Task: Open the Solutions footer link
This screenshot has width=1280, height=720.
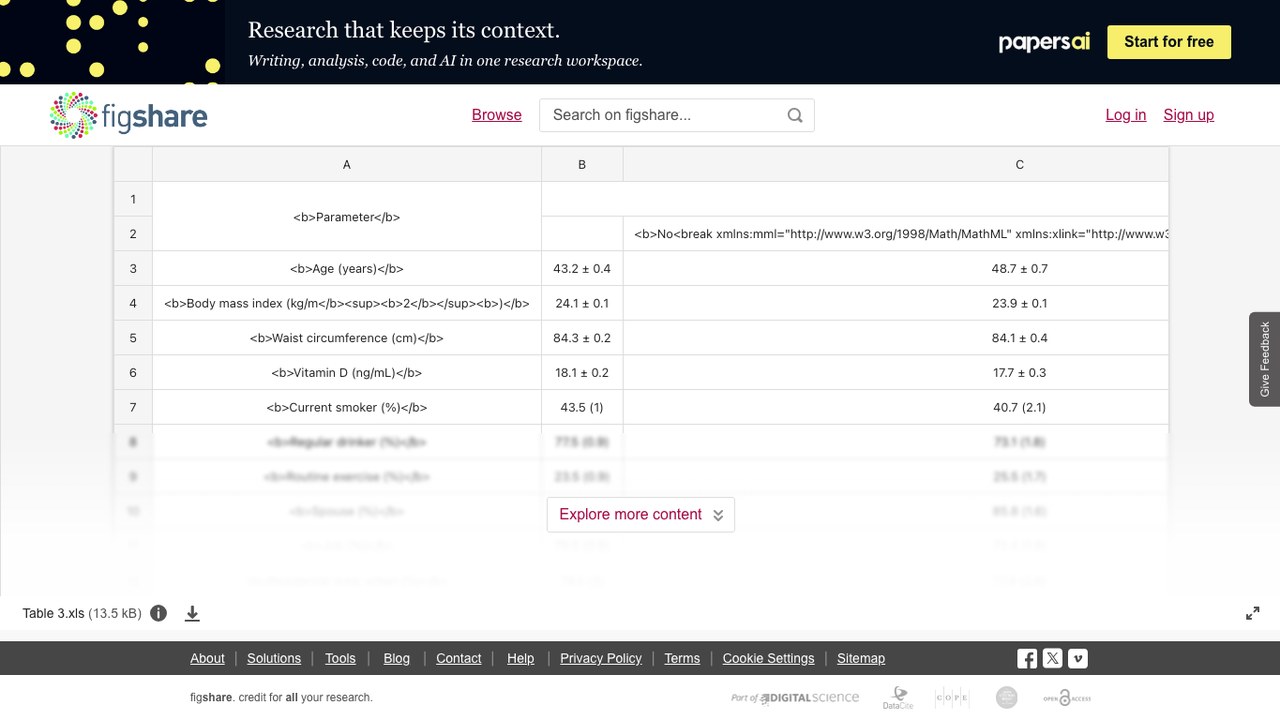Action: pos(274,658)
